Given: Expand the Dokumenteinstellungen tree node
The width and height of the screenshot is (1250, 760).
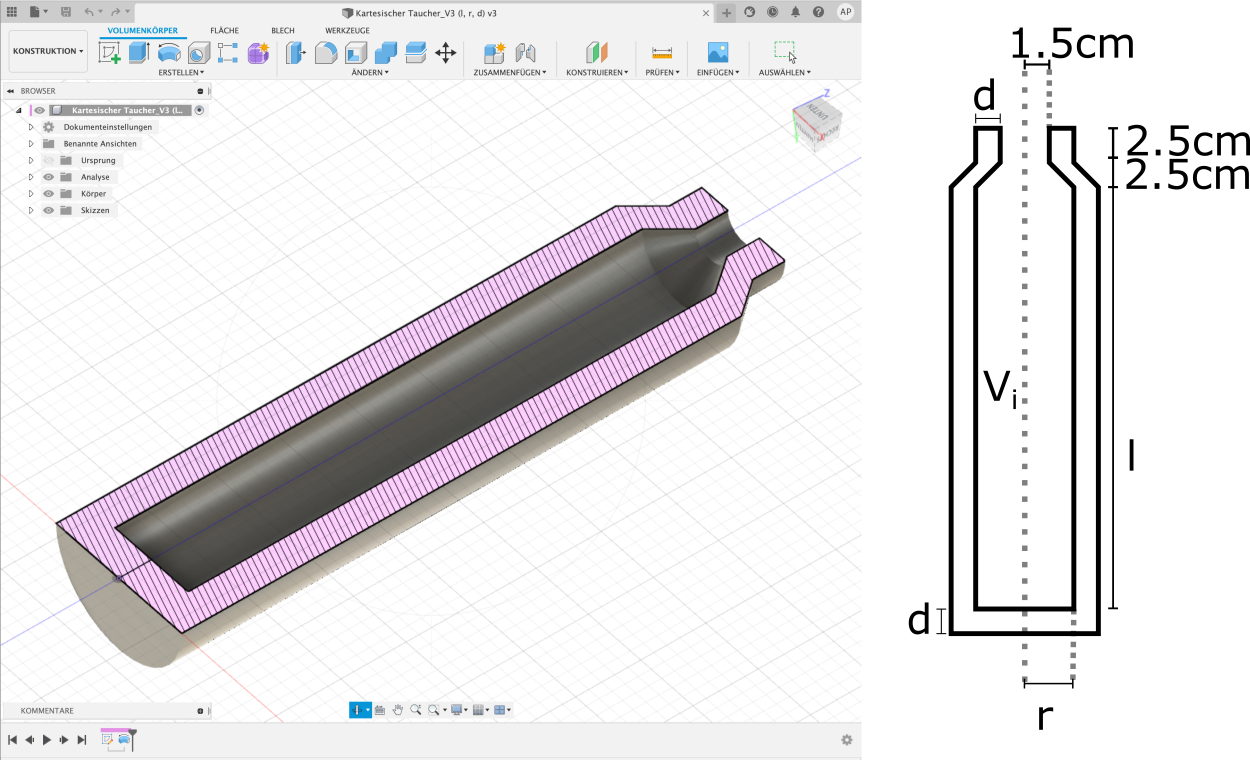Looking at the screenshot, I should point(31,127).
